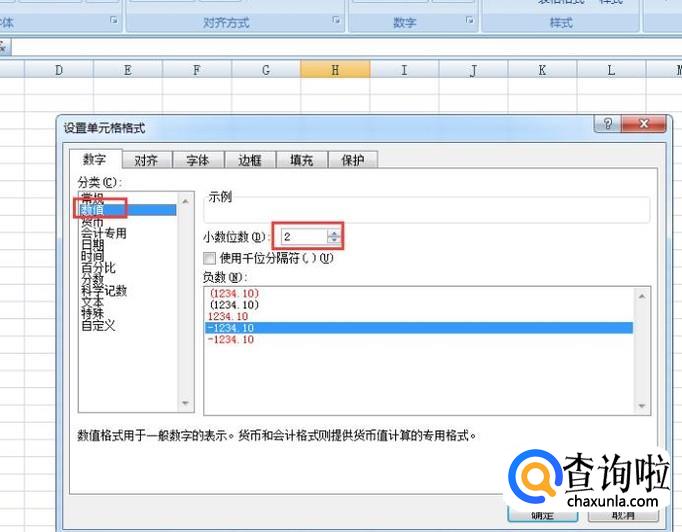The height and width of the screenshot is (532, 682).
Task: Select 科学记数 category
Action: pos(104,291)
